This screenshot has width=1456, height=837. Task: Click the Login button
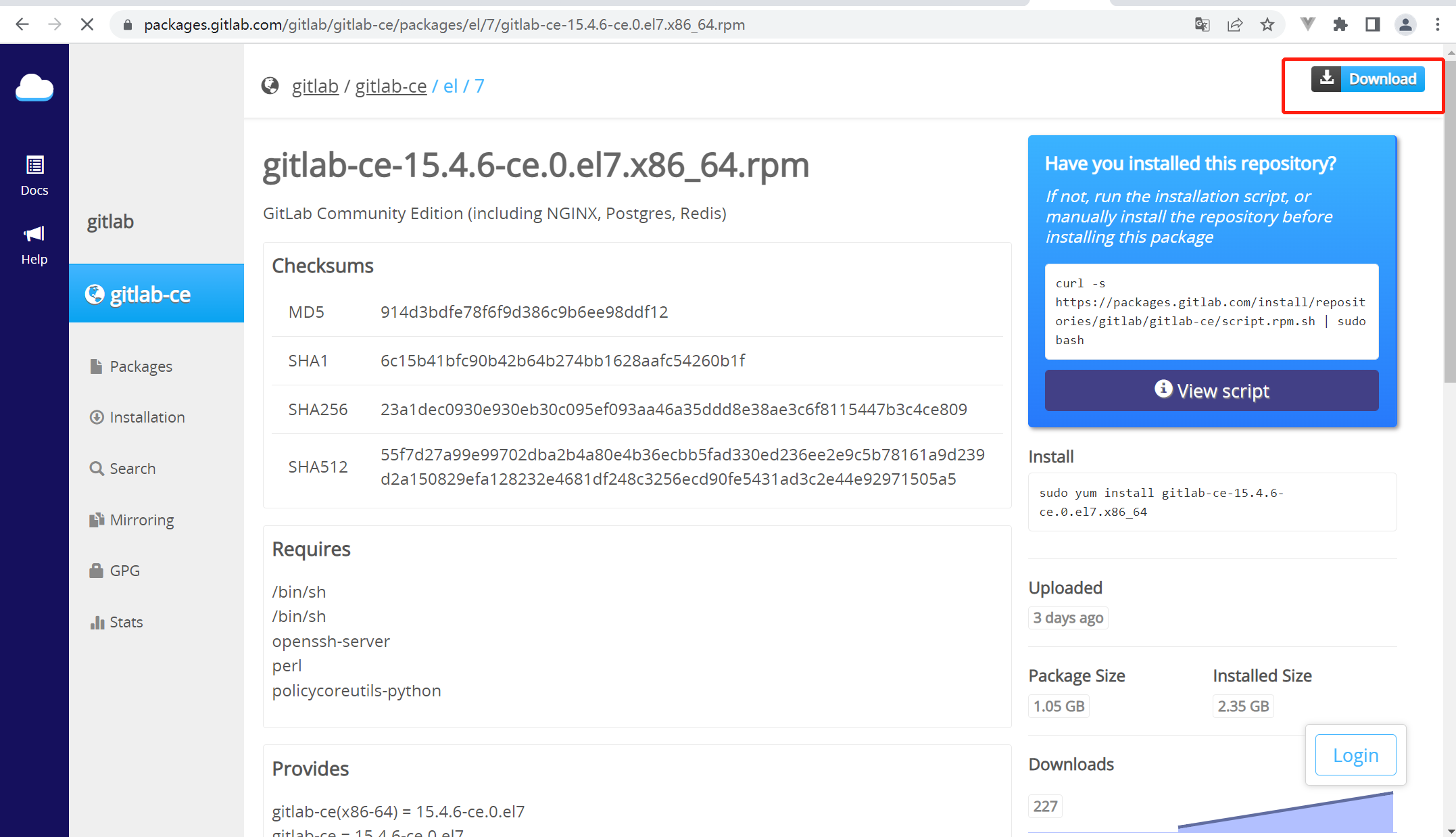point(1355,755)
